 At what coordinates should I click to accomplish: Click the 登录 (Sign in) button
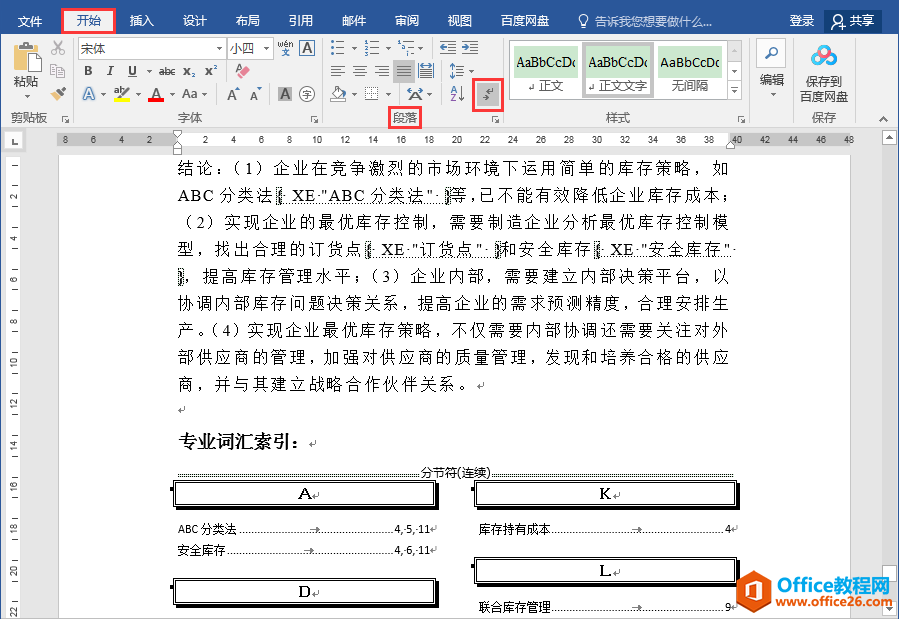pos(802,21)
